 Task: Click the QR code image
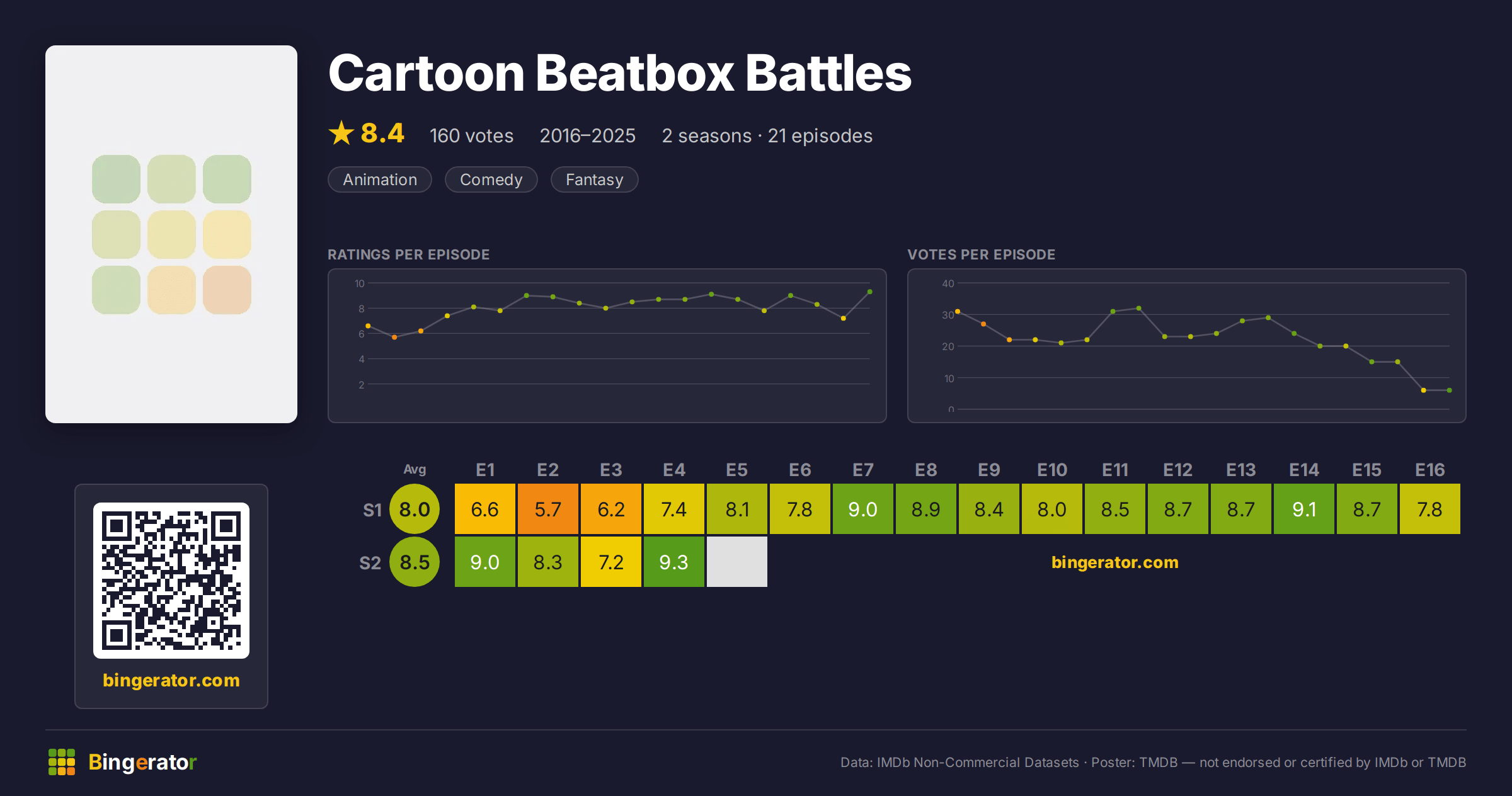(171, 580)
